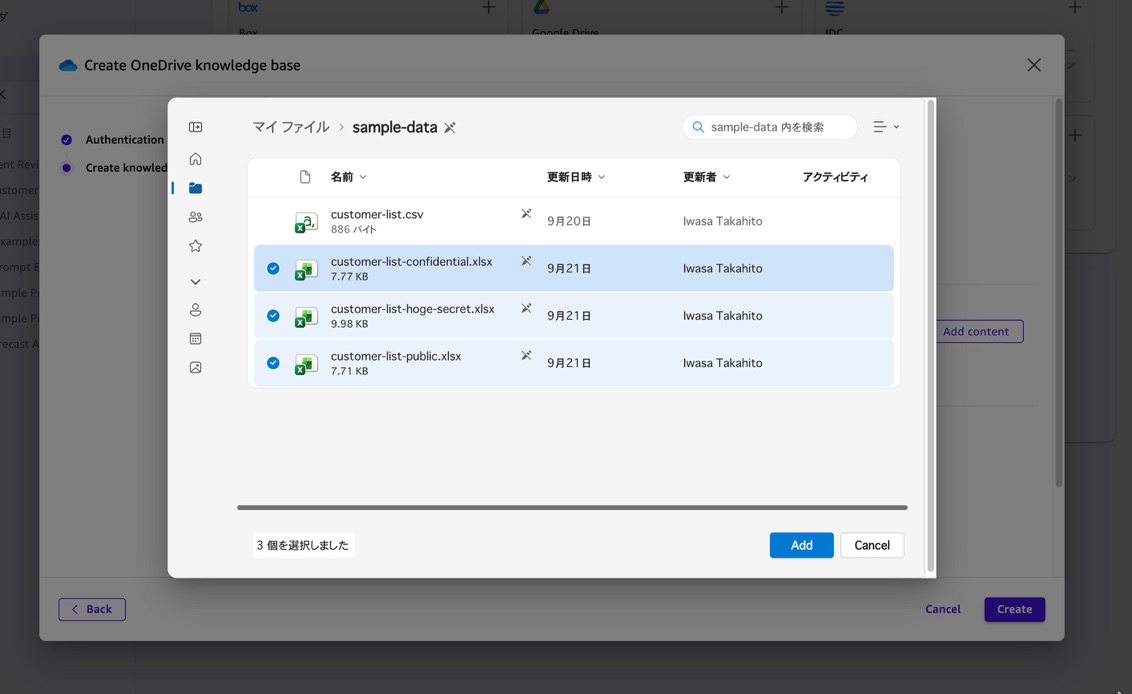Viewport: 1132px width, 694px height.
Task: Go to マイ ファイル breadcrumb
Action: [x=290, y=127]
